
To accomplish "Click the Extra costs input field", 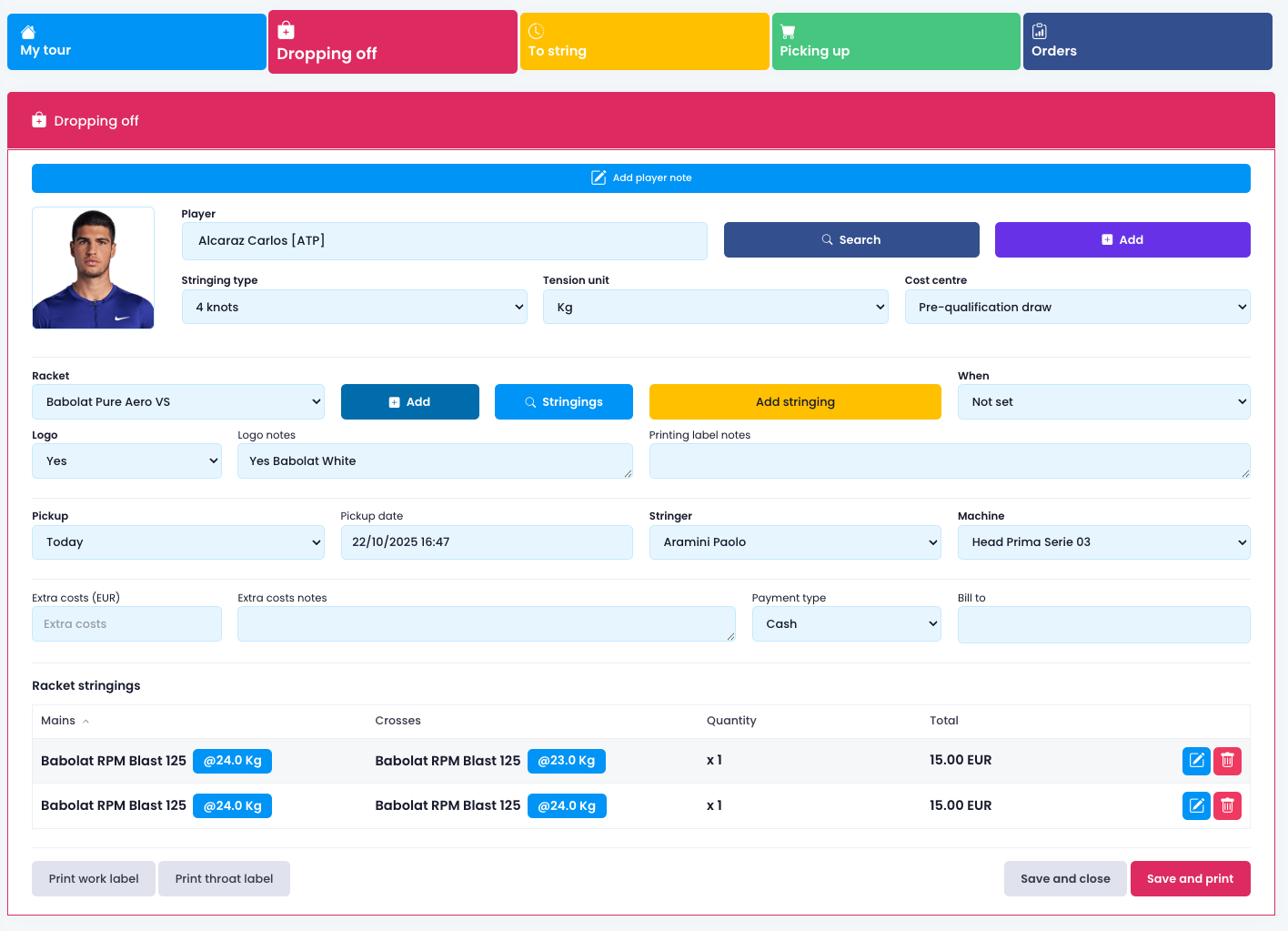I will coord(126,624).
